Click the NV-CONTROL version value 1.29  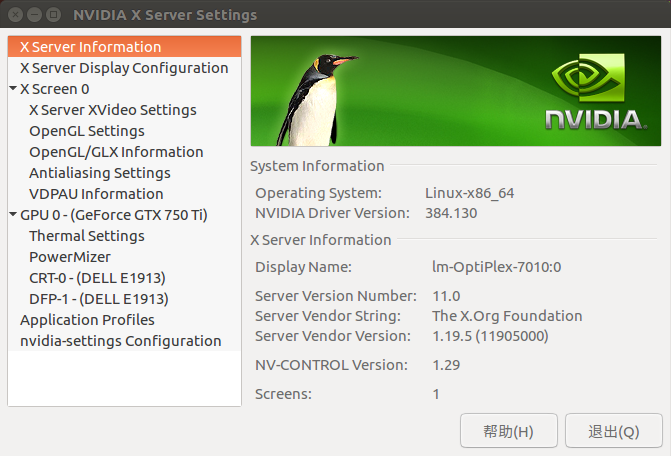tap(446, 365)
